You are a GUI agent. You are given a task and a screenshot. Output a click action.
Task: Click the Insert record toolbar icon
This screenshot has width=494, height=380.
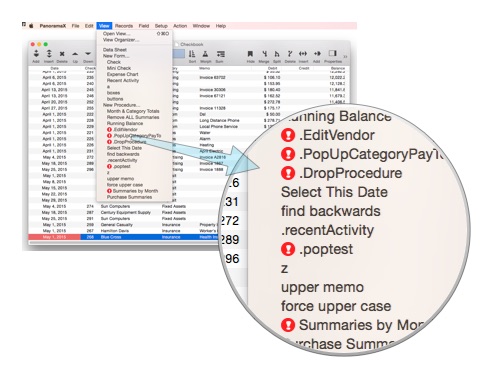pyautogui.click(x=49, y=54)
